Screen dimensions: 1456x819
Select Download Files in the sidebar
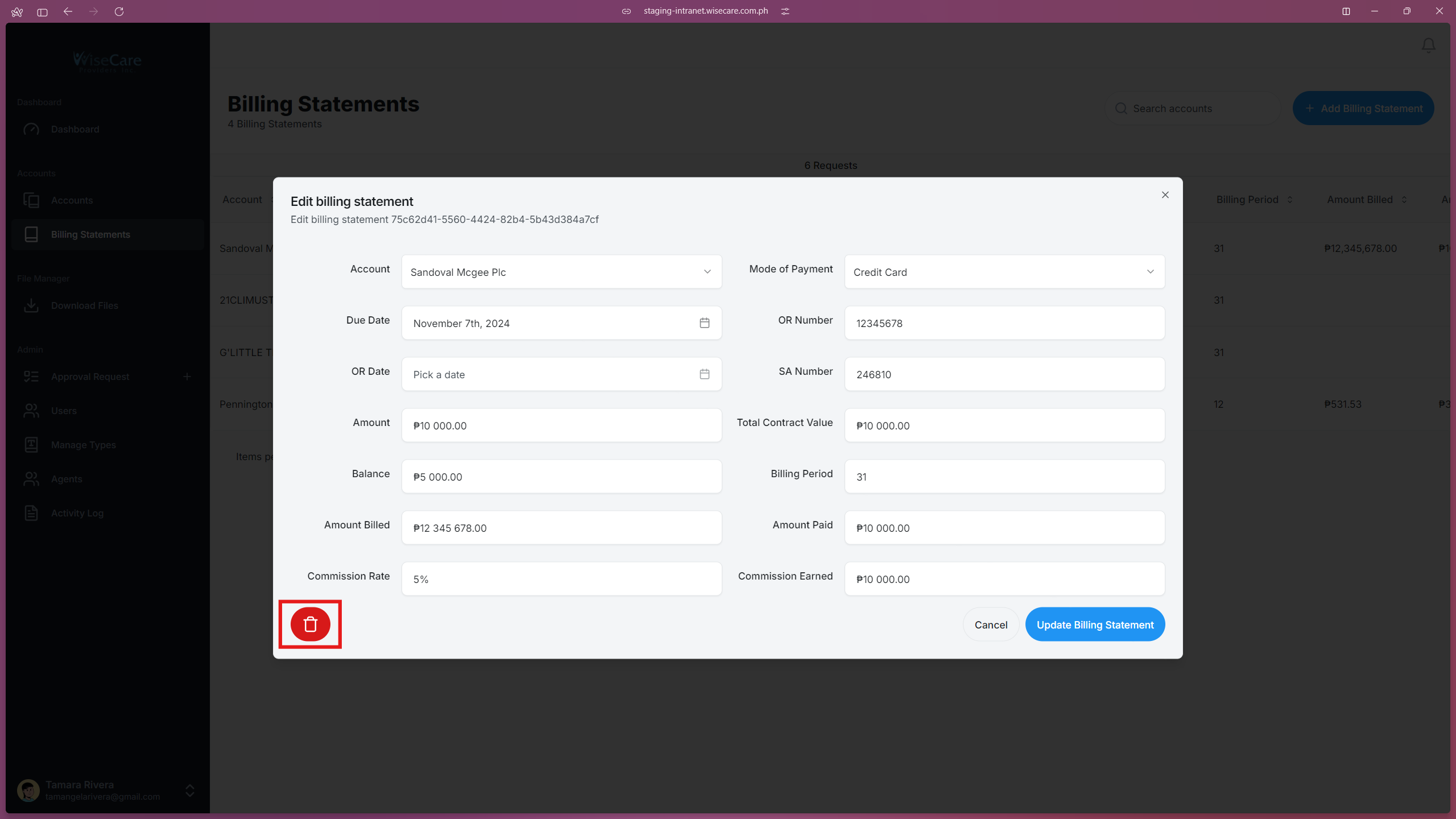[85, 305]
